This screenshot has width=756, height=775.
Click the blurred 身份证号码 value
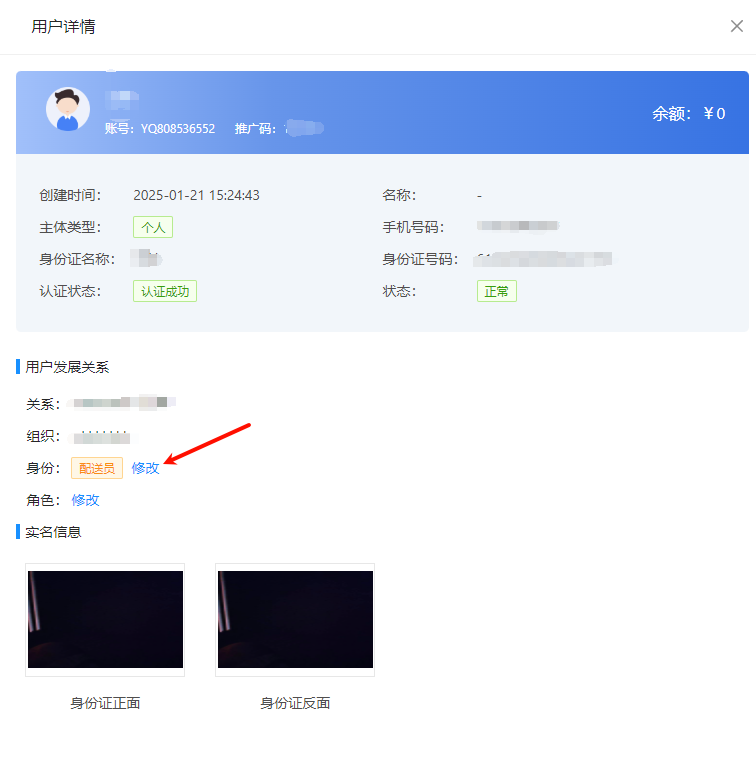pyautogui.click(x=543, y=259)
